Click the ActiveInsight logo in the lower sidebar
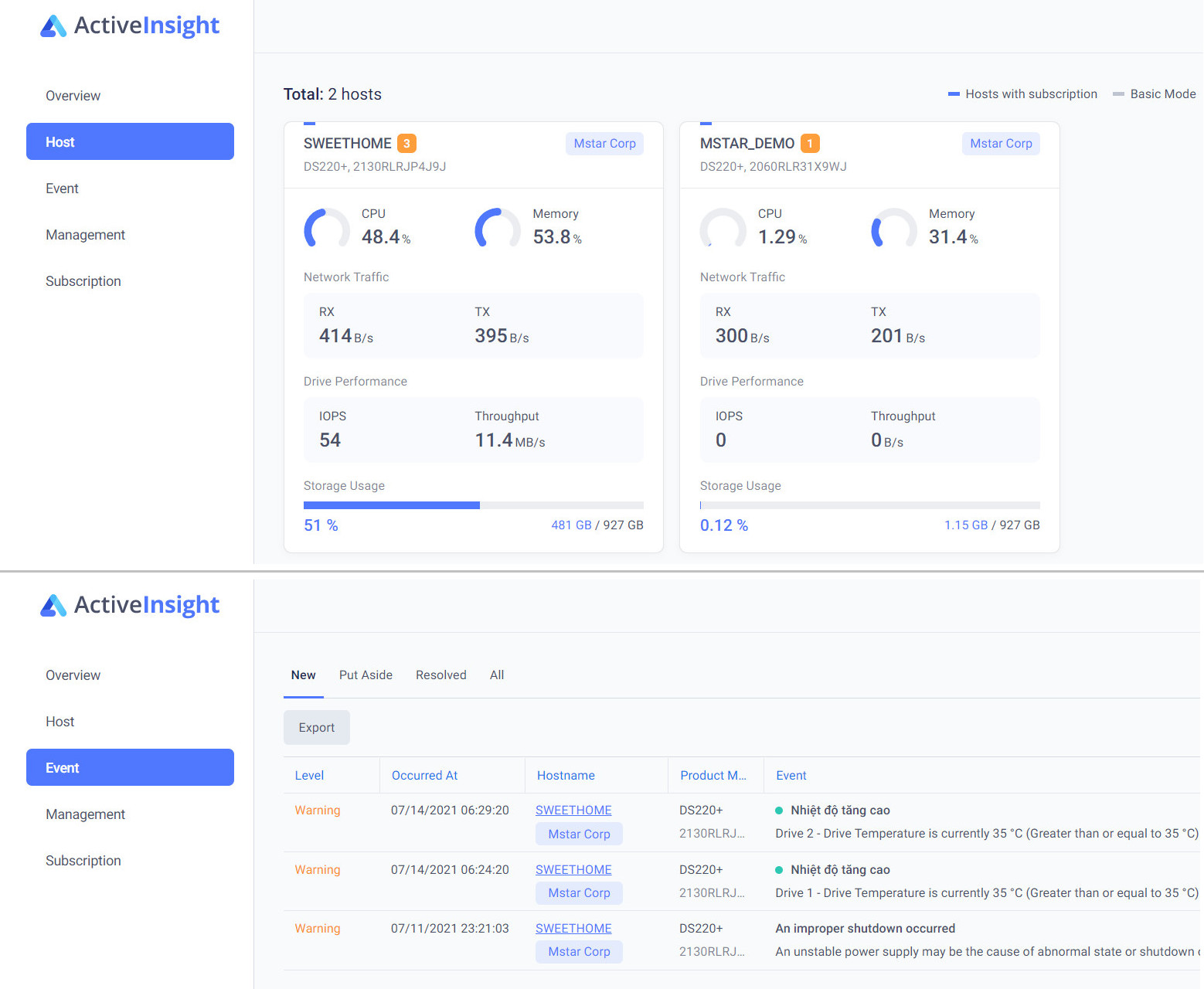Viewport: 1204px width, 989px height. (129, 605)
